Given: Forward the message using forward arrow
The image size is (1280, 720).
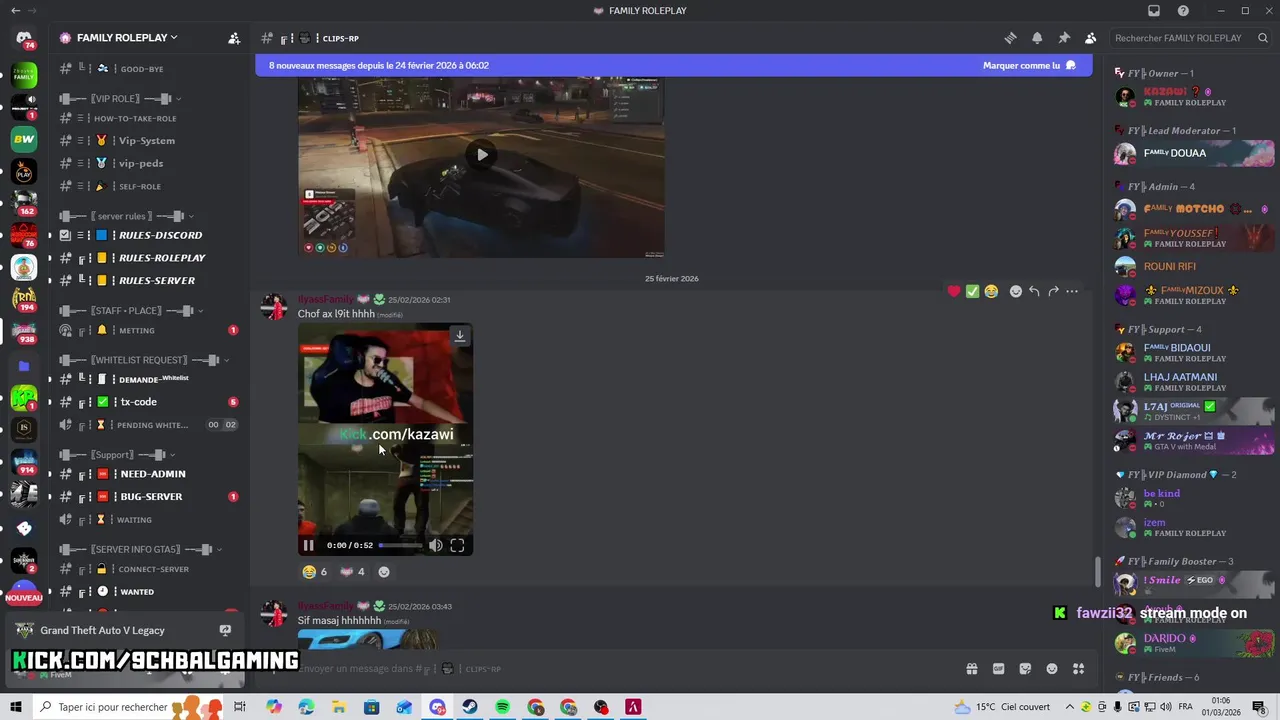Looking at the screenshot, I should 1053,291.
